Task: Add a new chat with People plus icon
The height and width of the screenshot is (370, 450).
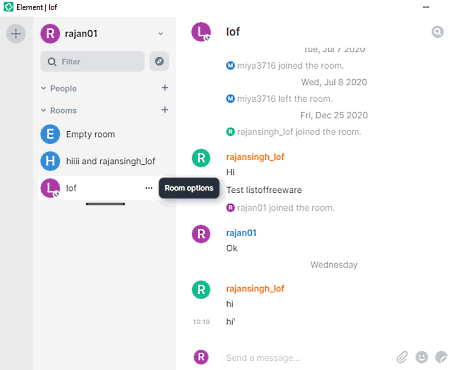Action: 165,88
